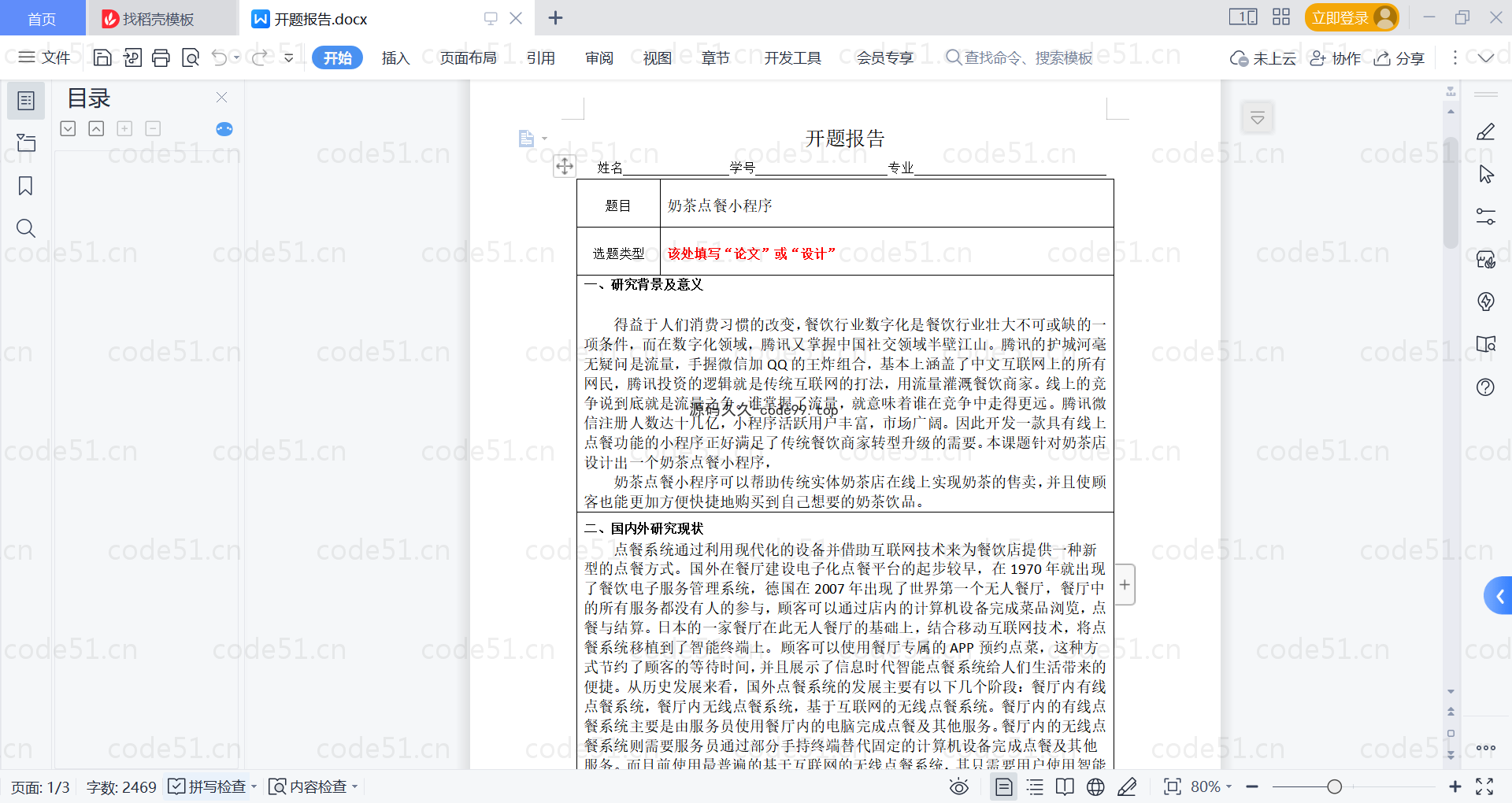Viewport: 1512px width, 803px height.
Task: Click the 内容检查 button
Action: [x=307, y=786]
